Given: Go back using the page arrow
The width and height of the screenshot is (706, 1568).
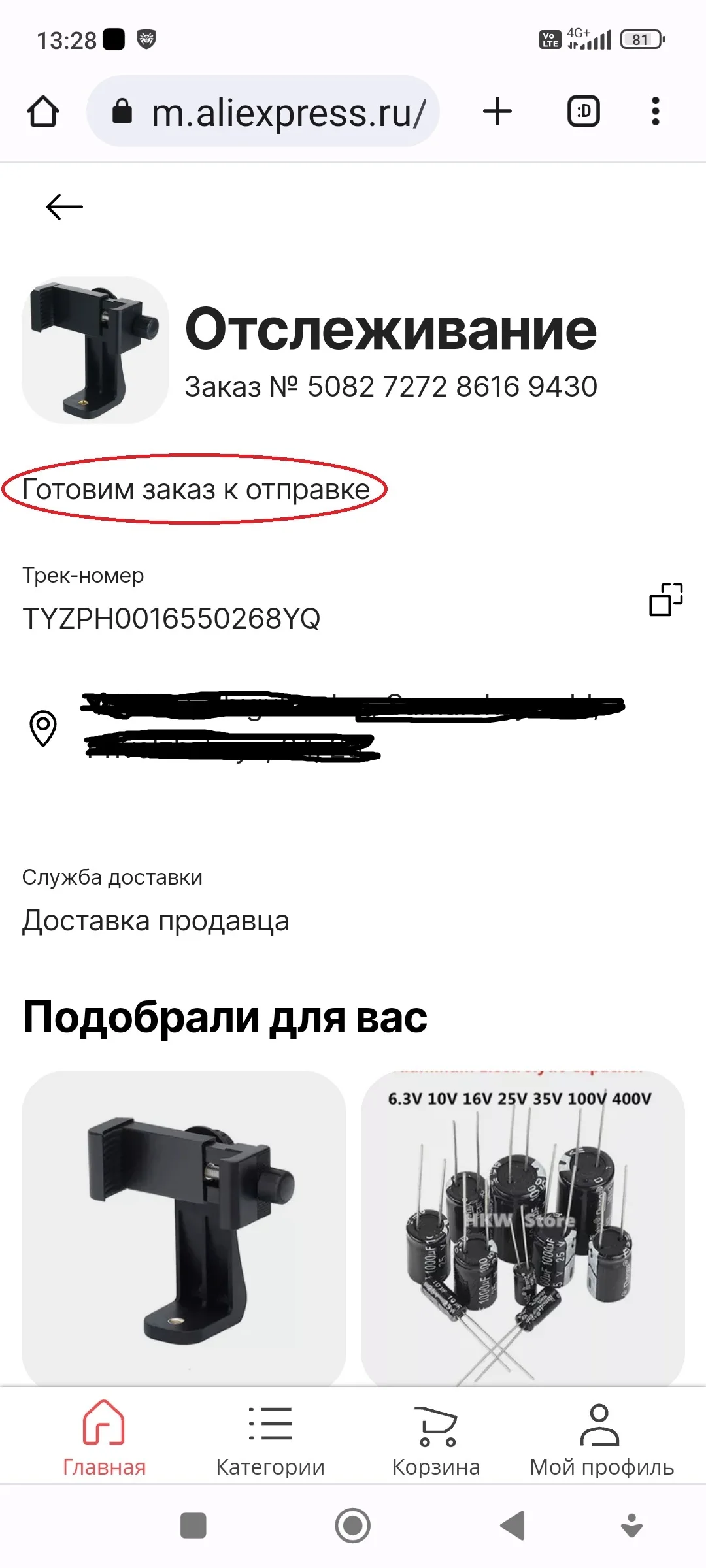Looking at the screenshot, I should 65,207.
